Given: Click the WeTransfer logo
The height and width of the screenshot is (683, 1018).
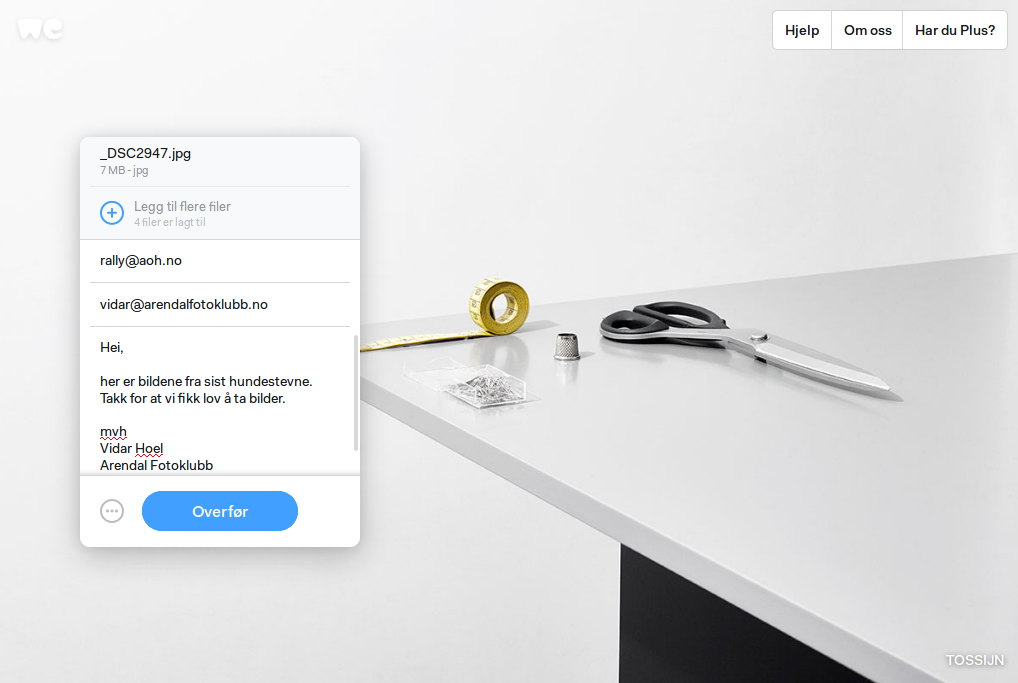Looking at the screenshot, I should coord(40,29).
